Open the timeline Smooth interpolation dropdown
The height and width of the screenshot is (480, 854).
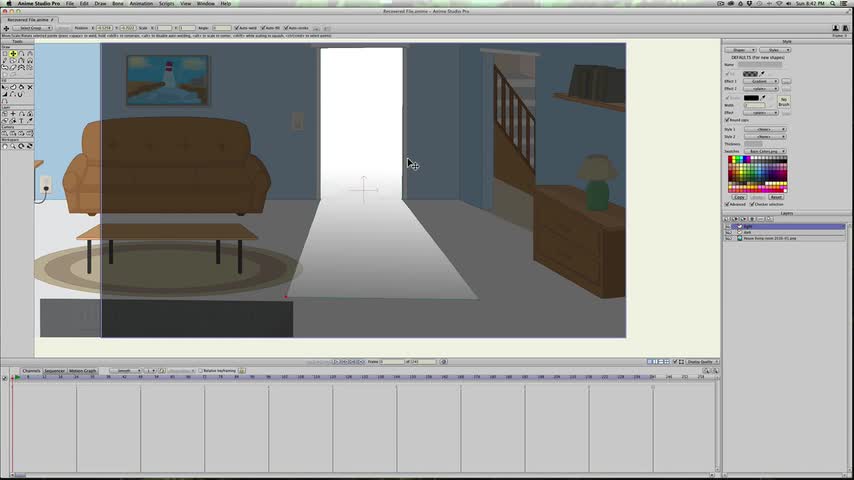pyautogui.click(x=125, y=370)
